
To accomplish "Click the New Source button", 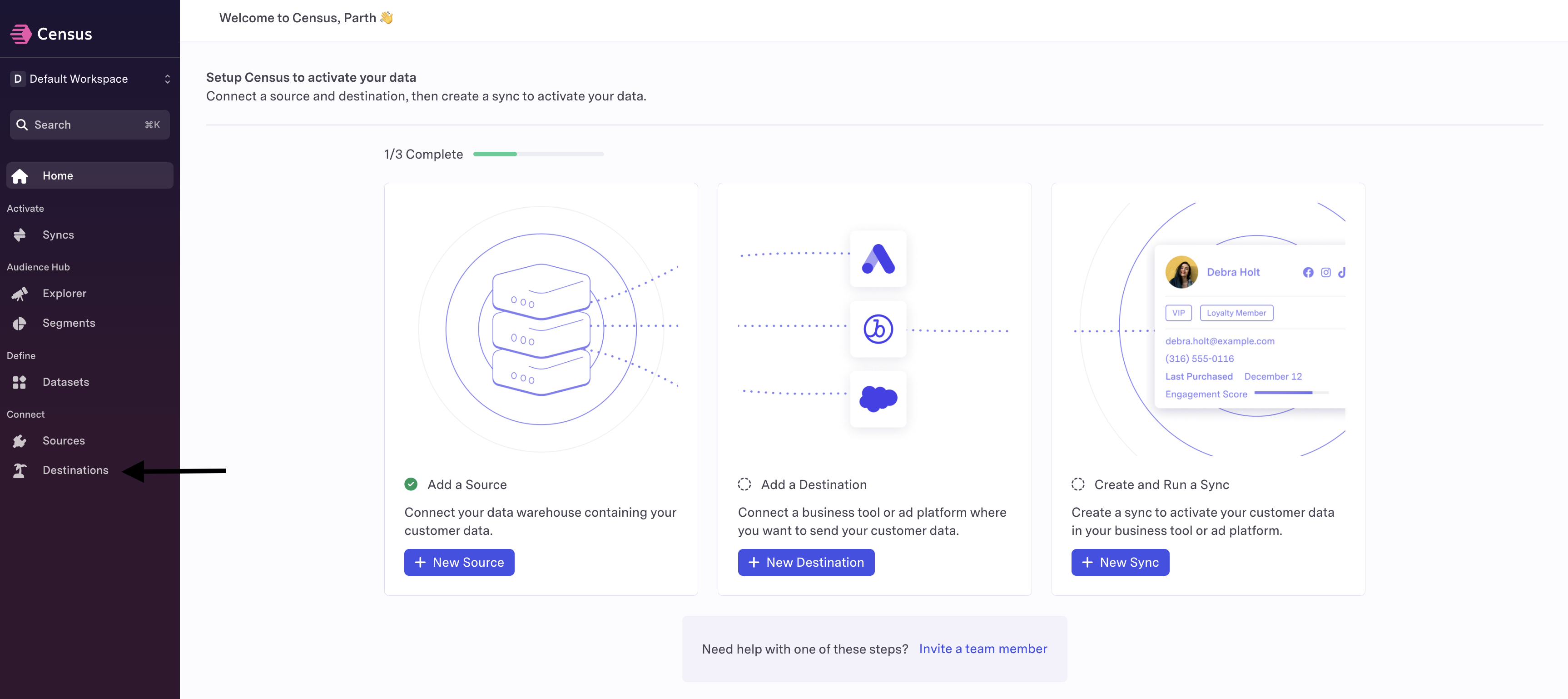I will [459, 563].
